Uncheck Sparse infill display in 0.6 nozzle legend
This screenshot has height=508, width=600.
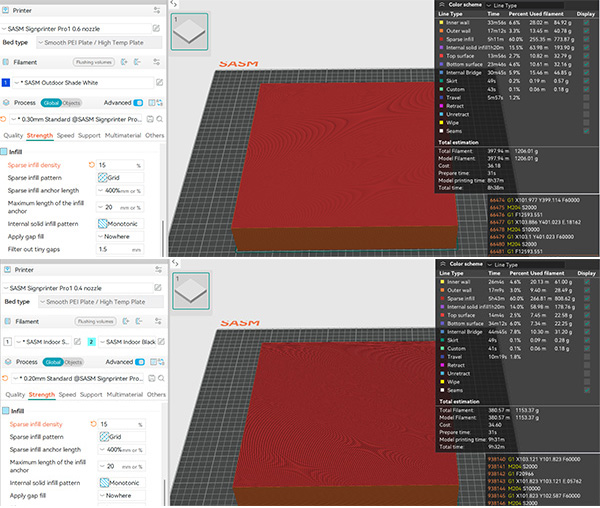point(586,39)
